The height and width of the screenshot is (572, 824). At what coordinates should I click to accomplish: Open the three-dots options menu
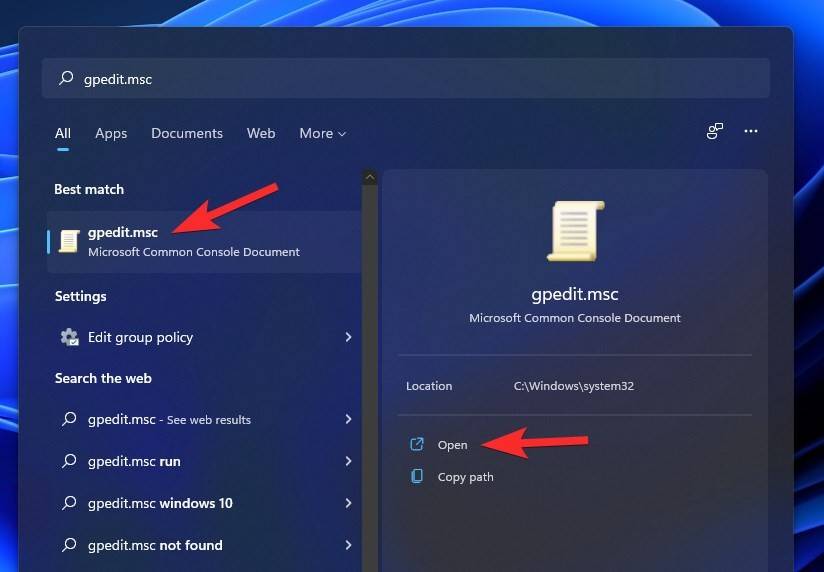[x=751, y=131]
